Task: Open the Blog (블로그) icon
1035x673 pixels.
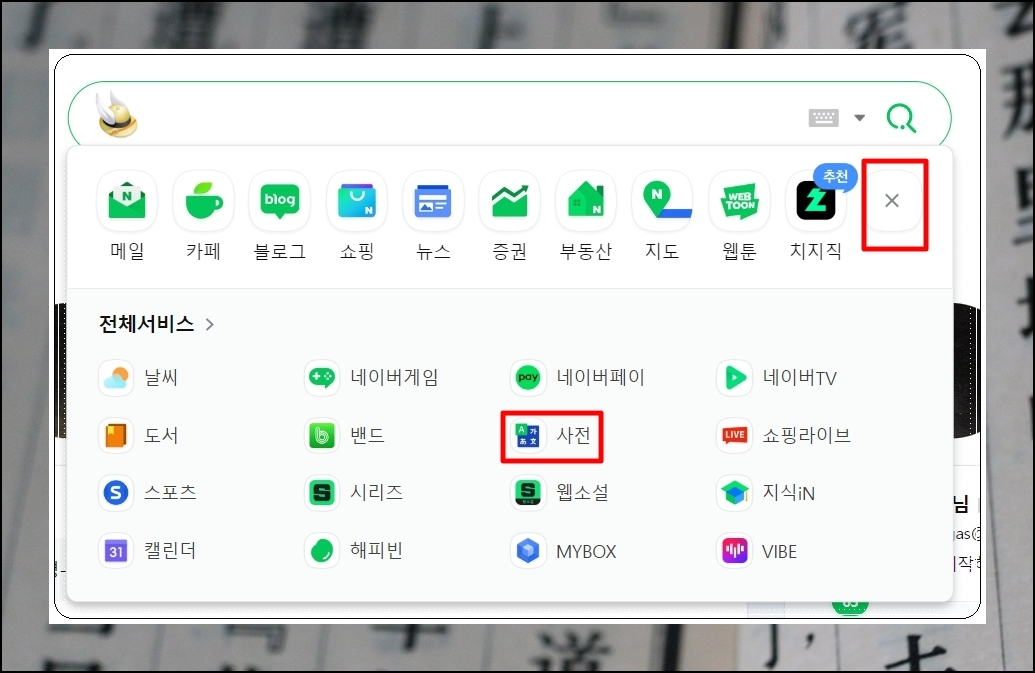Action: pyautogui.click(x=280, y=201)
